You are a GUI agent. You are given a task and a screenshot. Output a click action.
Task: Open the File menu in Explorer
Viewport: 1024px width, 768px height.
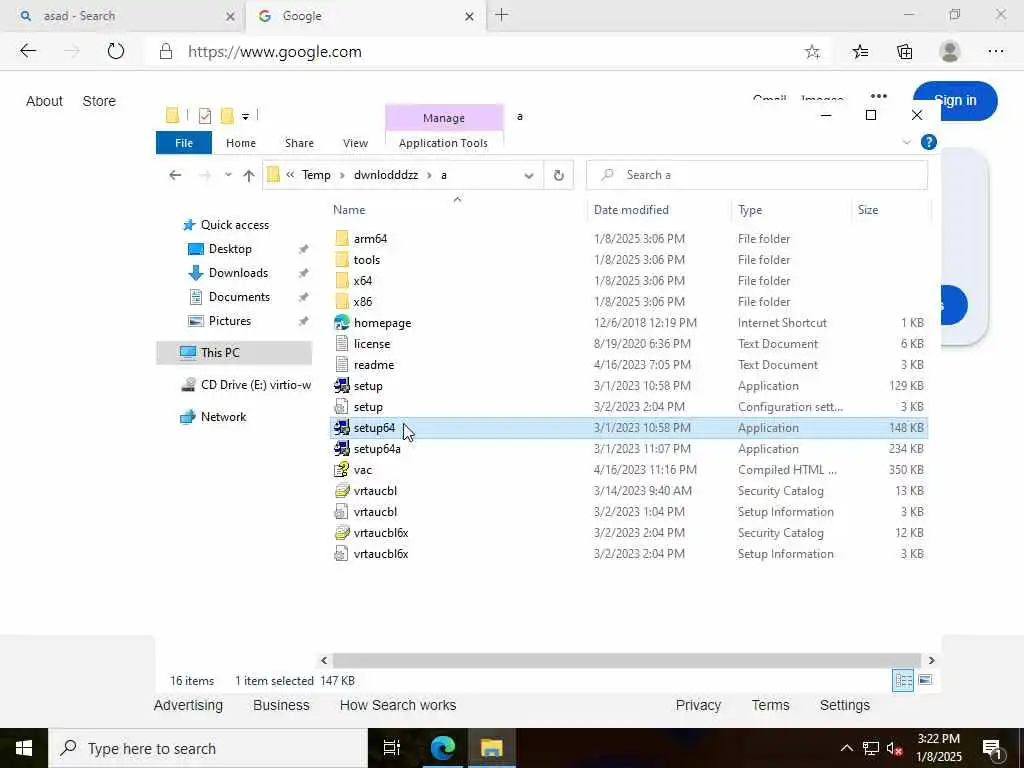pyautogui.click(x=184, y=142)
